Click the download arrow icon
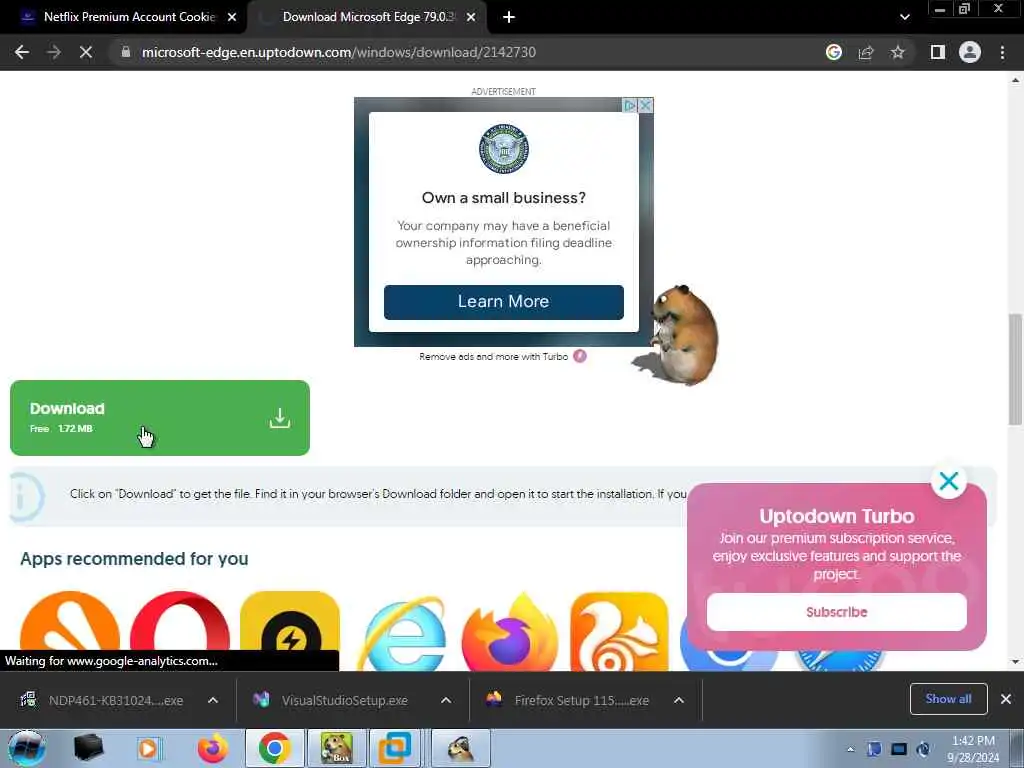Image resolution: width=1024 pixels, height=768 pixels. coord(280,418)
